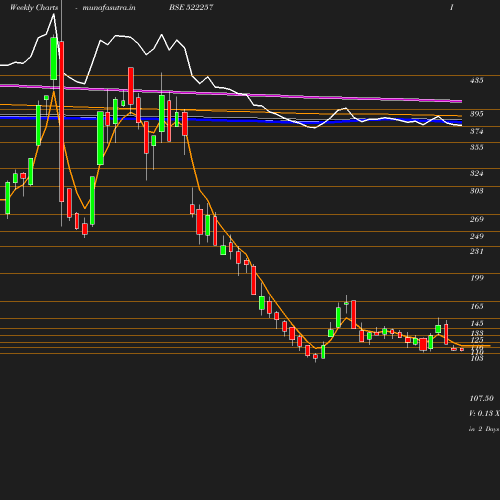Click the 'Weekly Charts' title text
500x500 pixels.
34,7
